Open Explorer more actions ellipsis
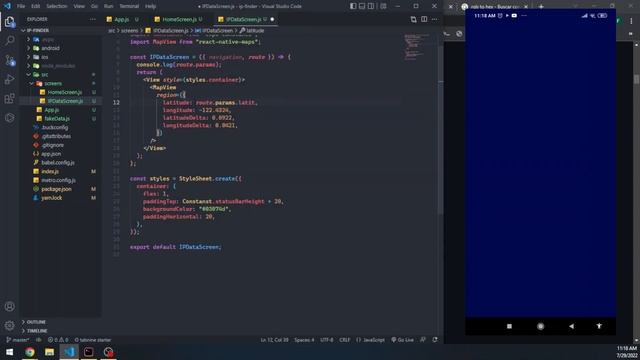This screenshot has width=640, height=360. click(93, 19)
